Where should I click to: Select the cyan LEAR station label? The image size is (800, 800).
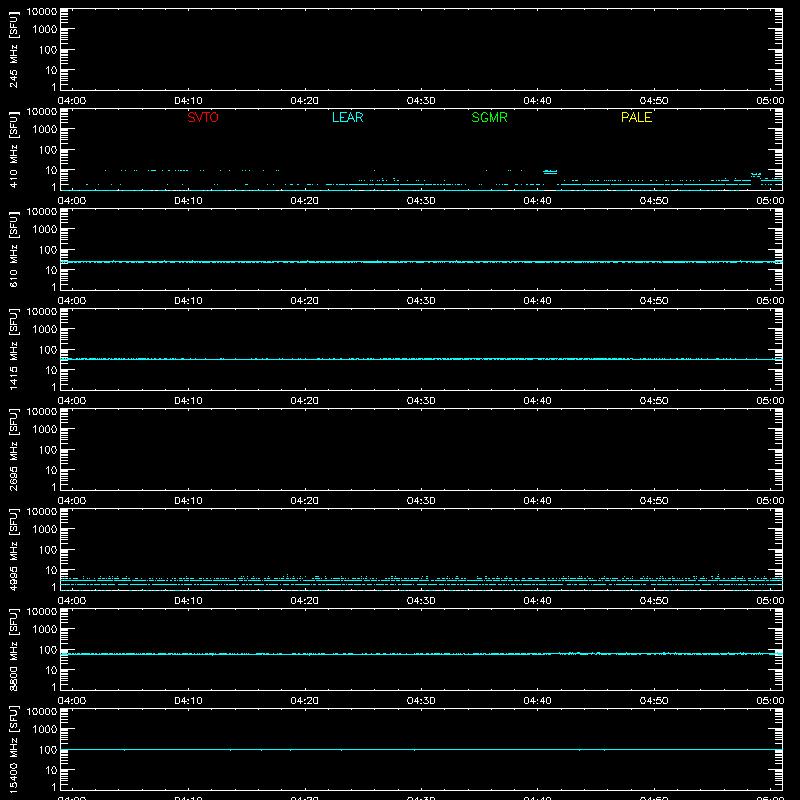[x=347, y=117]
